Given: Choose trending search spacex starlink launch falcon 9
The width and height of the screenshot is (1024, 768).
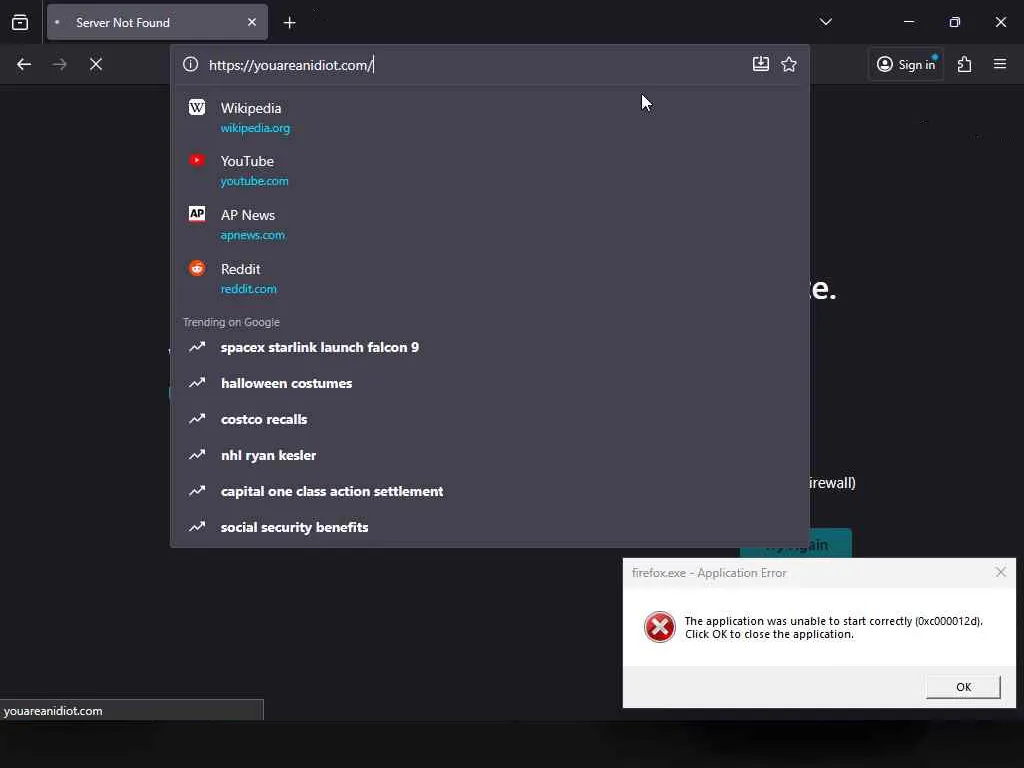Looking at the screenshot, I should [490, 347].
